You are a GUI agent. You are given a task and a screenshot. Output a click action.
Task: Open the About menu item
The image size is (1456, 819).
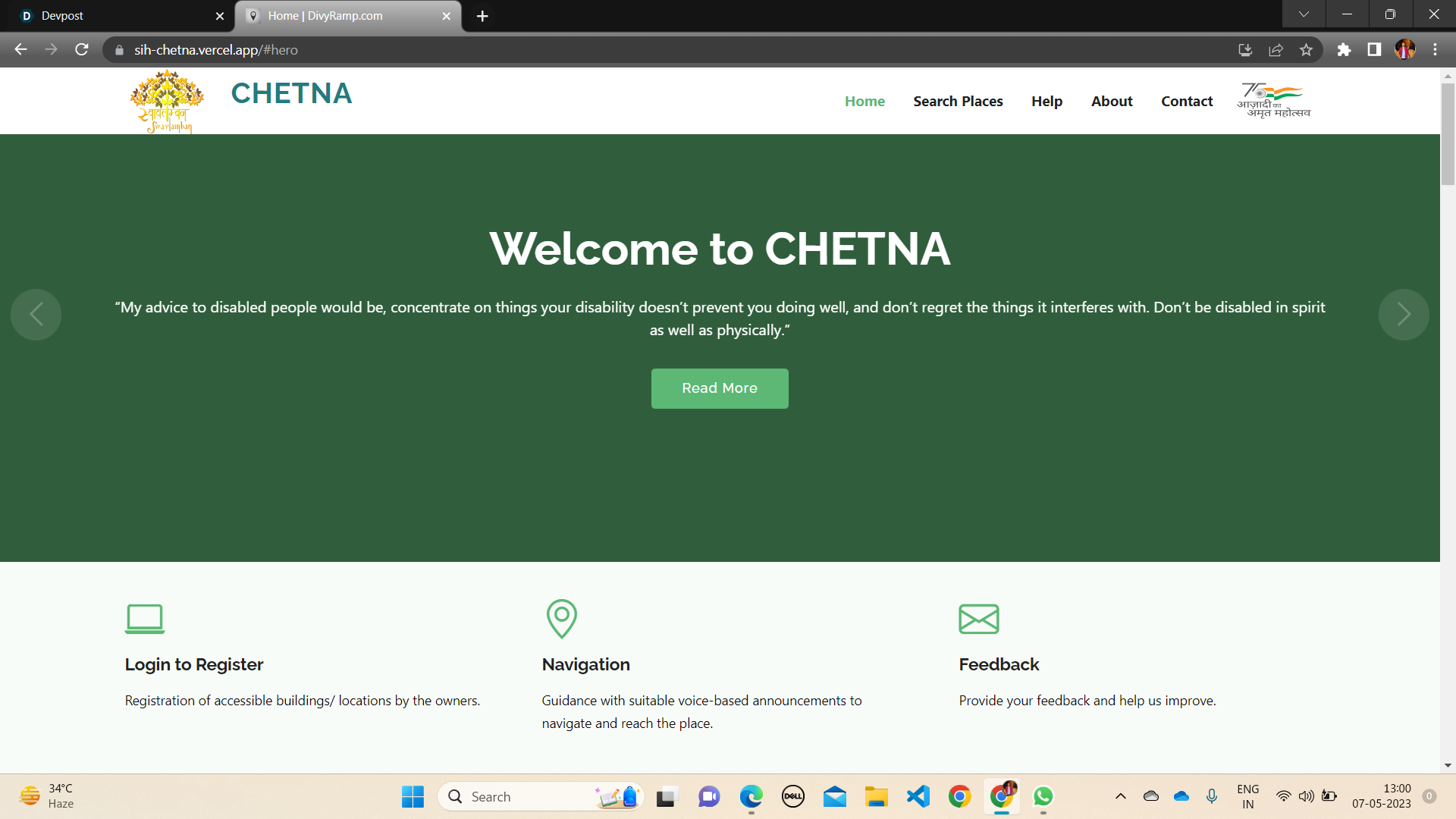(1112, 102)
